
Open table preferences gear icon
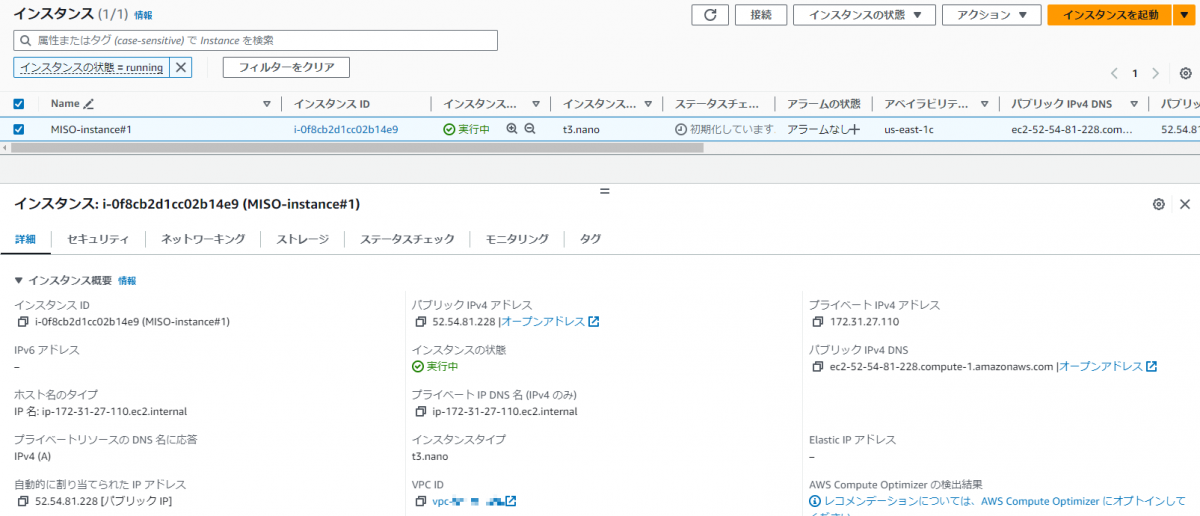coord(1185,73)
